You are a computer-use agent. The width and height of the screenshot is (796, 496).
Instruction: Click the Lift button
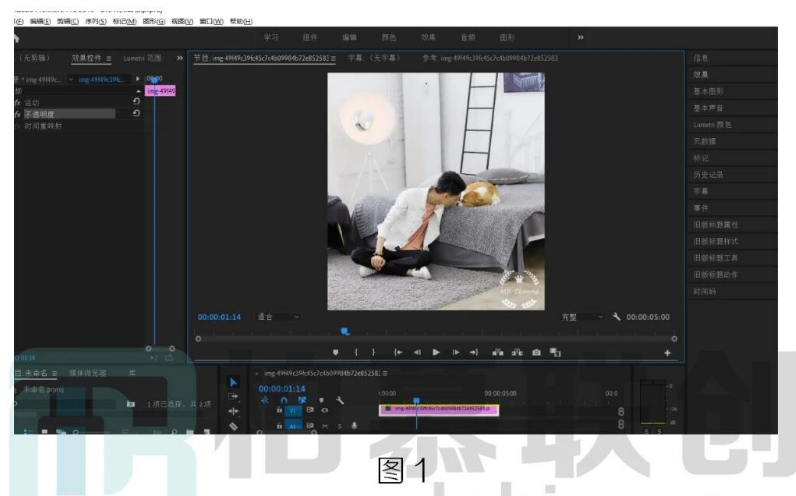pos(498,352)
